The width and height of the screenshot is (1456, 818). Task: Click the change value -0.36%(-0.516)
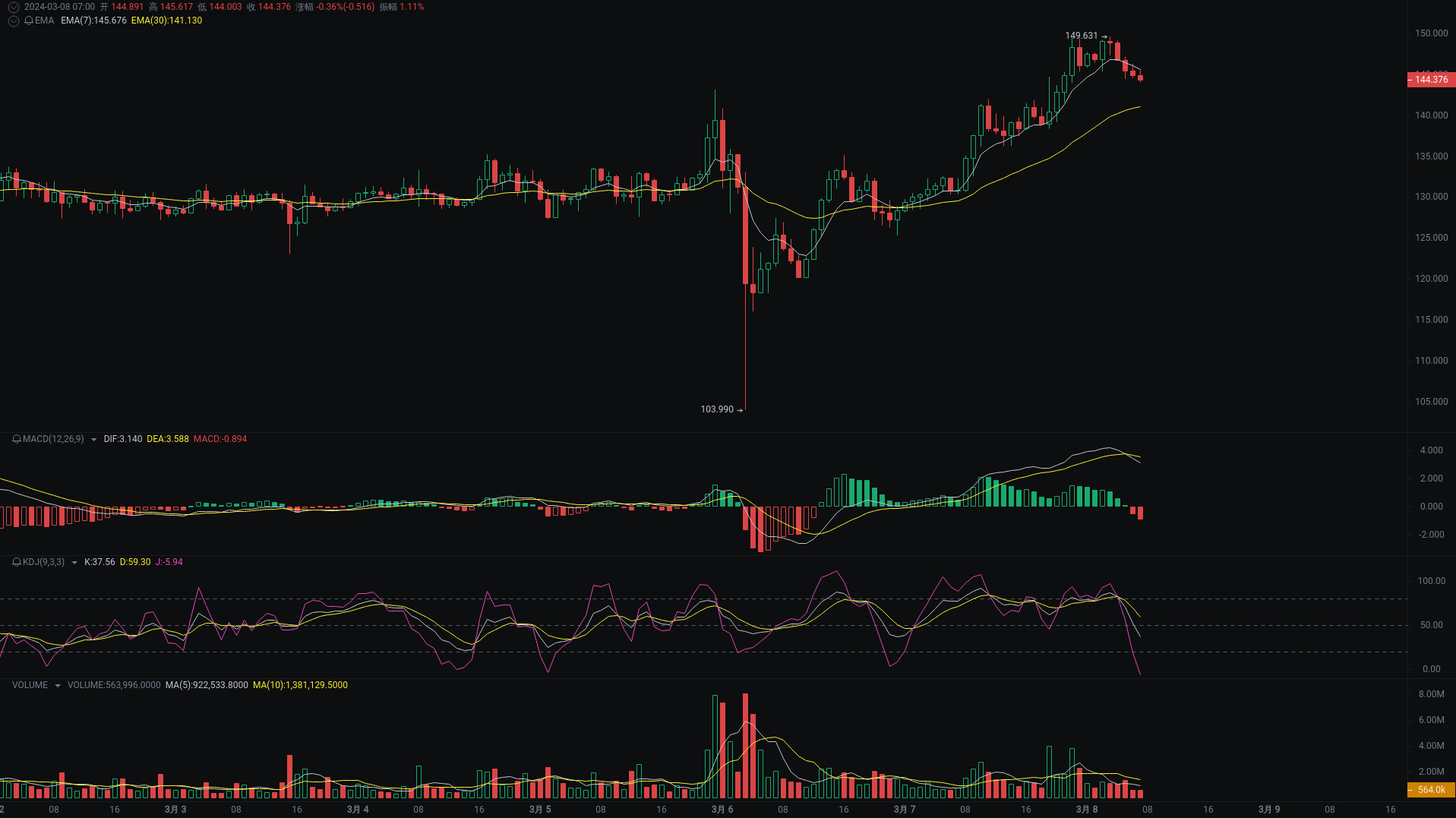(x=346, y=7)
